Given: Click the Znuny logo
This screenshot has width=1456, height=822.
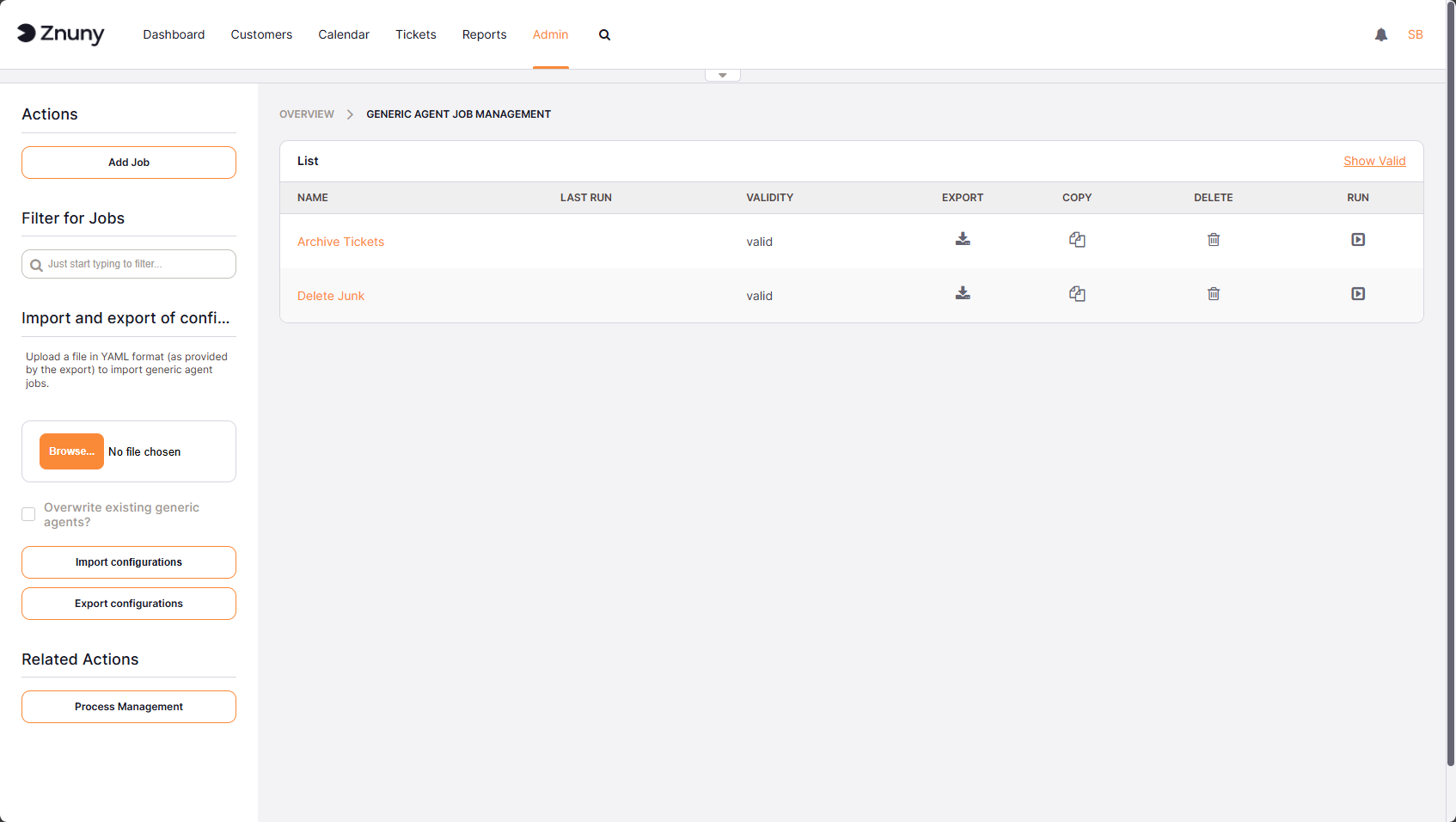Looking at the screenshot, I should [x=60, y=34].
